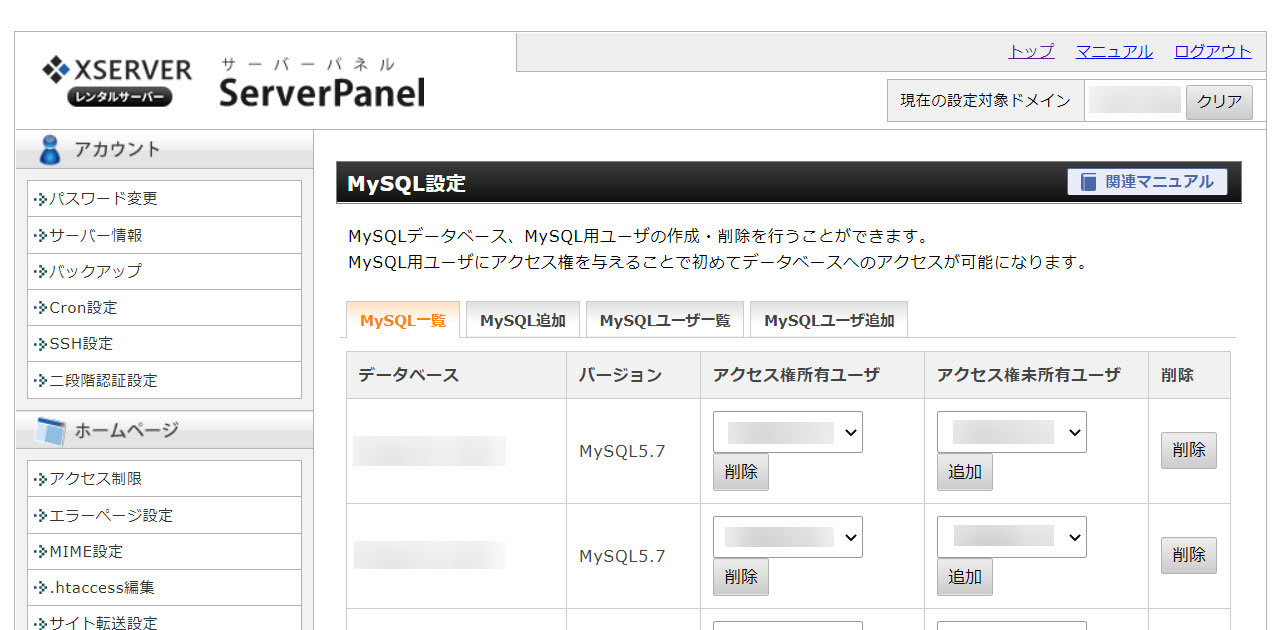Viewport: 1280px width, 630px height.
Task: Open first row アクセス権未所有ユーザ dropdown
Action: click(x=1012, y=432)
